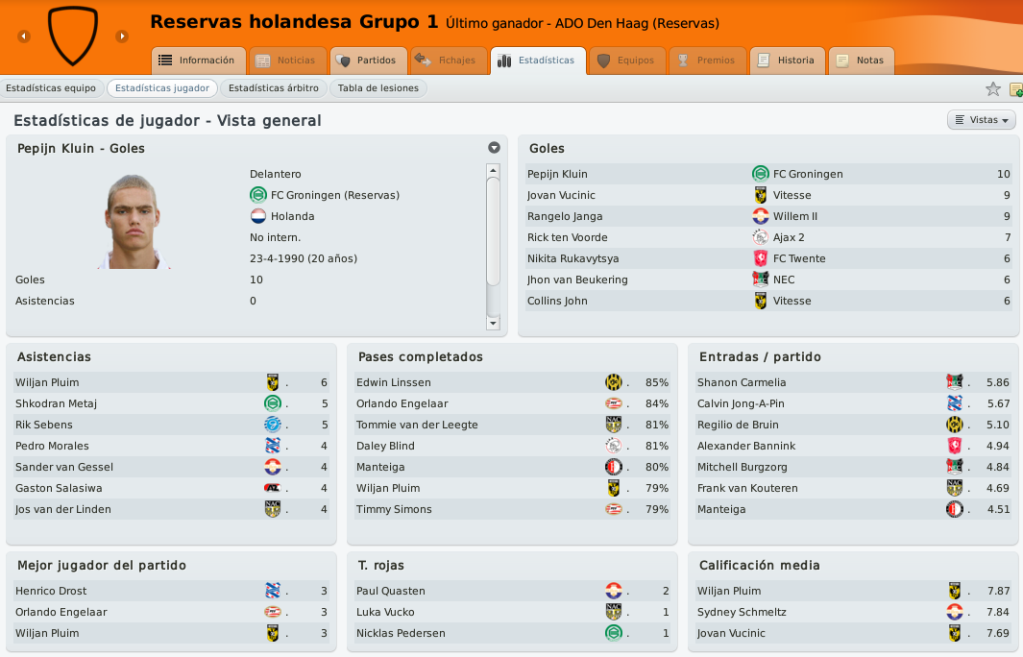This screenshot has height=657, width=1023.
Task: Click the favorites star icon
Action: pos(992,89)
